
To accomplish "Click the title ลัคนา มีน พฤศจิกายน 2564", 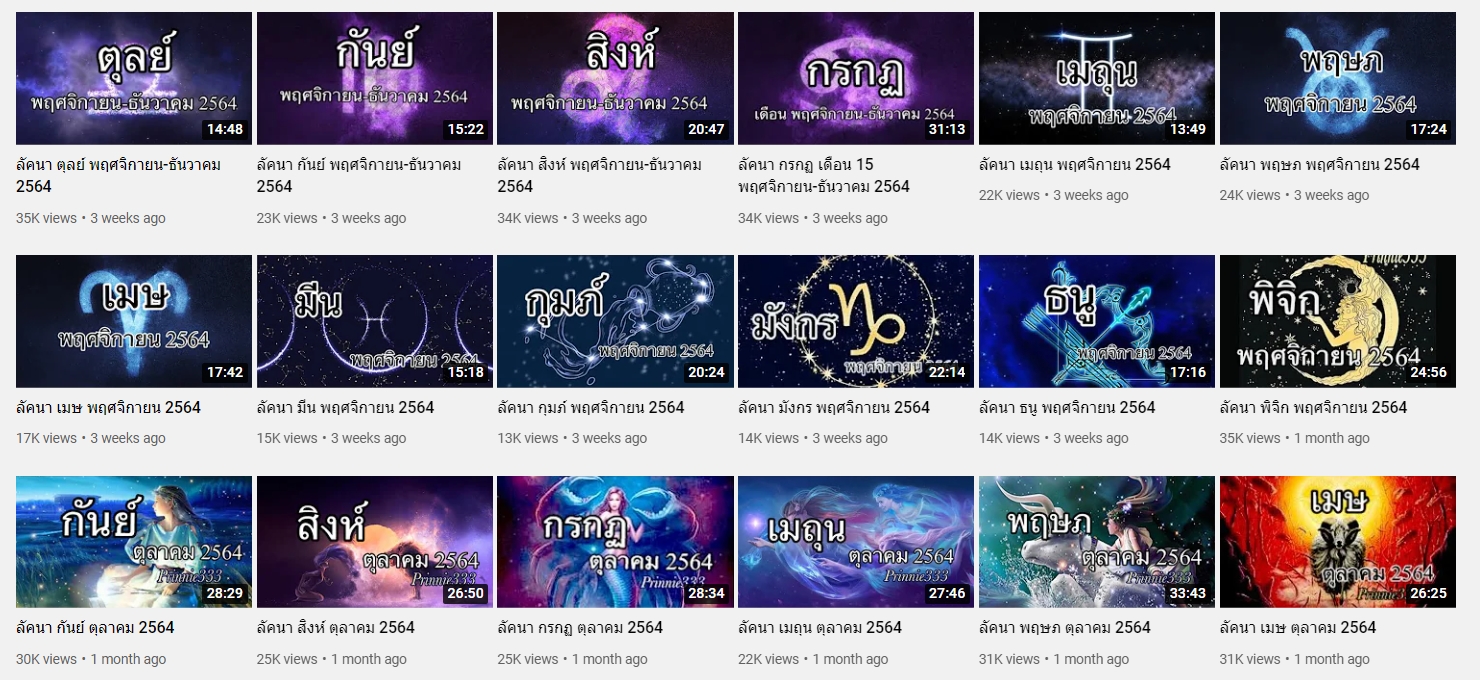I will (346, 407).
